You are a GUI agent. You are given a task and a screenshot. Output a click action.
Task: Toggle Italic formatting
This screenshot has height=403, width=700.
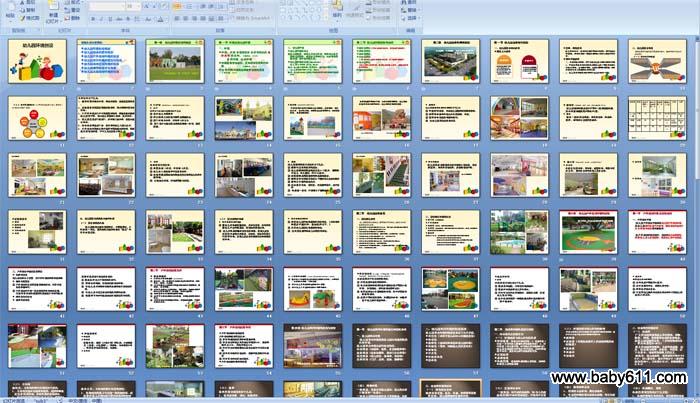99,18
